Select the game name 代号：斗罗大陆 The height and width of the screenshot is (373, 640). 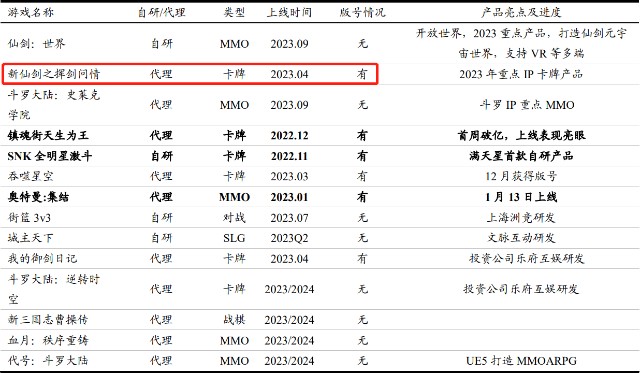(48, 360)
